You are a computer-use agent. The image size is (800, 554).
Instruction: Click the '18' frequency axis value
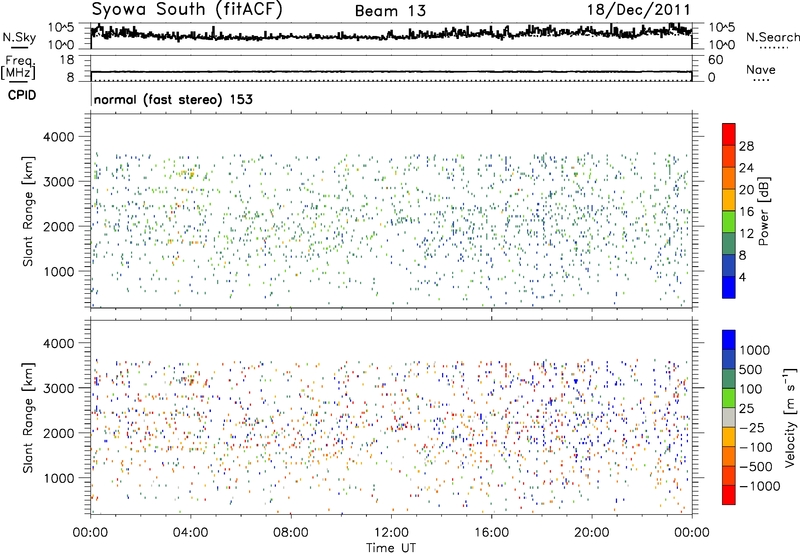[67, 60]
